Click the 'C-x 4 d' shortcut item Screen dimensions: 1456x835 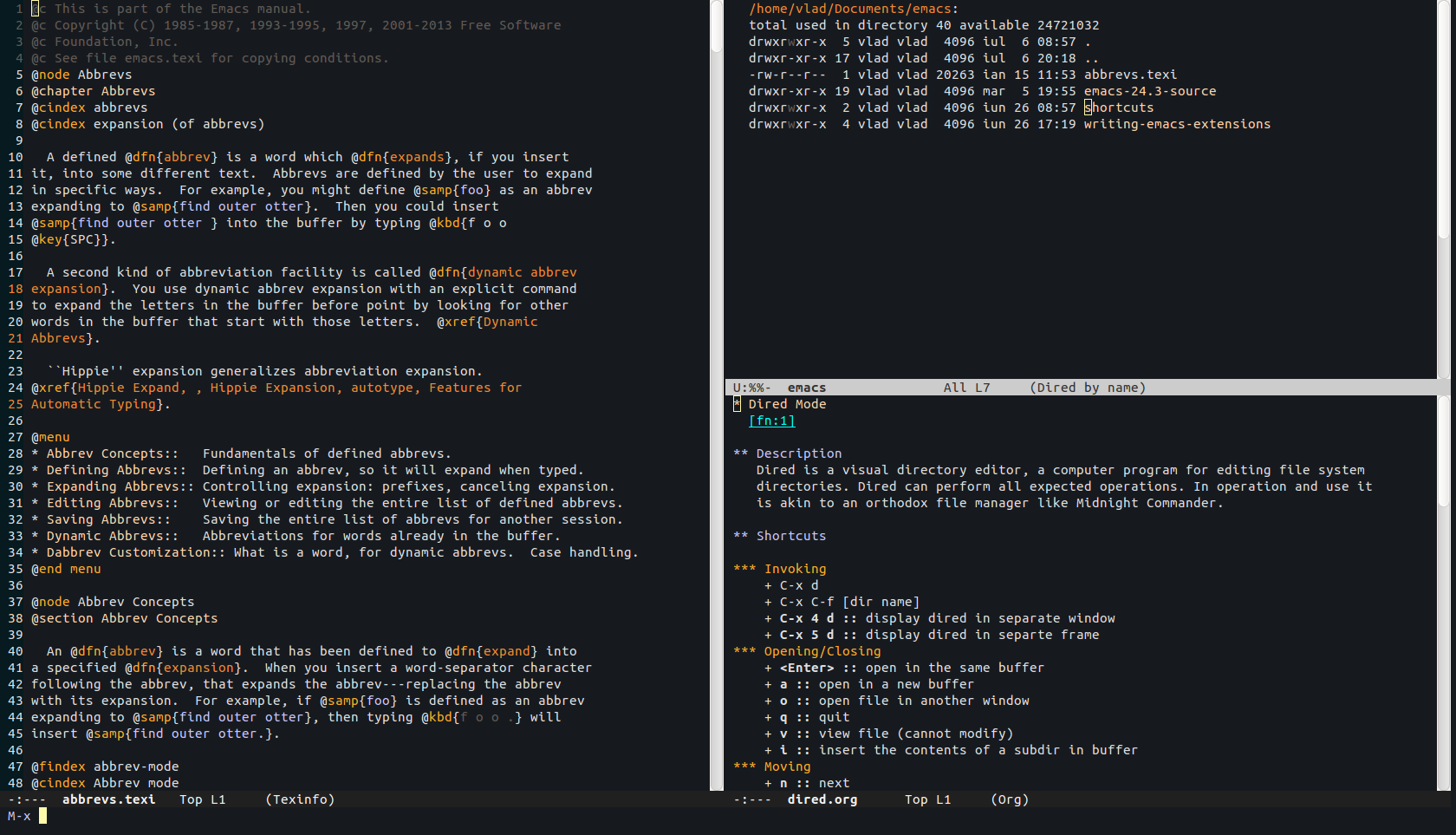coord(939,618)
